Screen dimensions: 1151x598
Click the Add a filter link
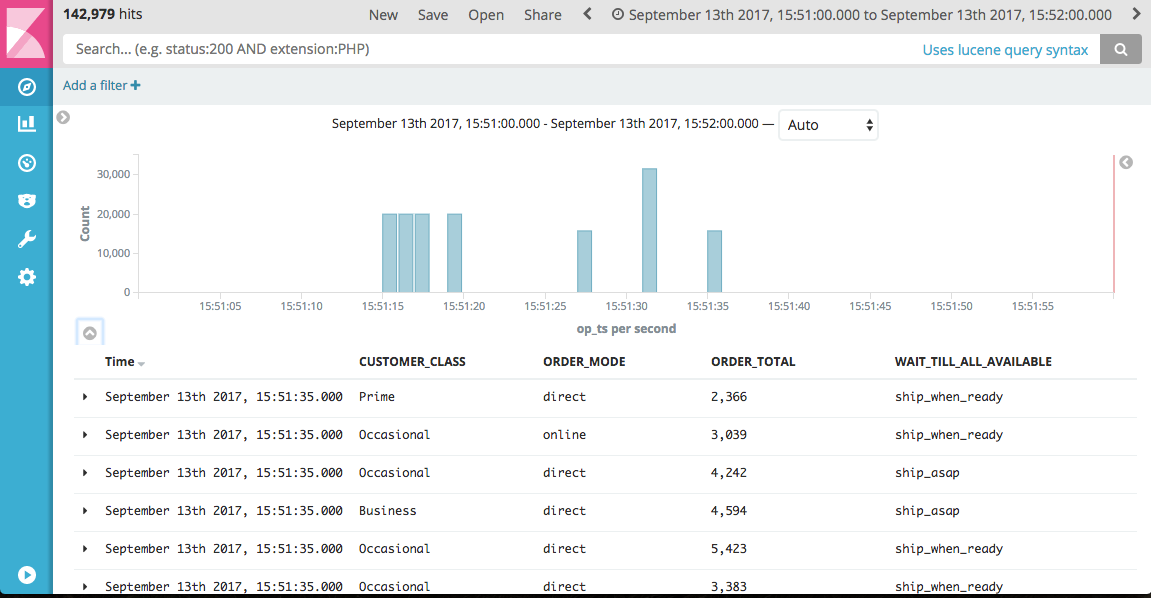(101, 86)
